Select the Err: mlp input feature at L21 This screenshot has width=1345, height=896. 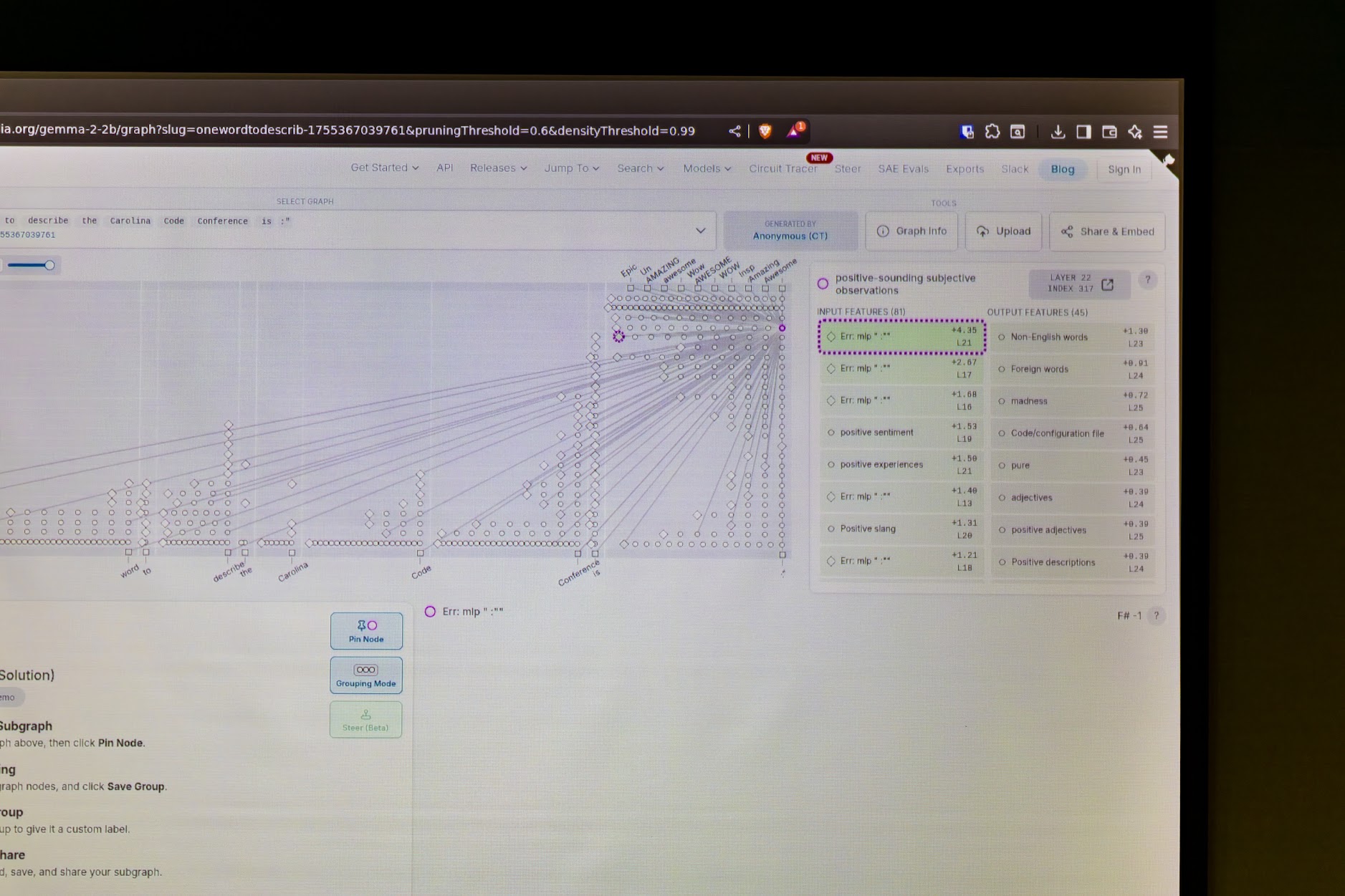902,337
